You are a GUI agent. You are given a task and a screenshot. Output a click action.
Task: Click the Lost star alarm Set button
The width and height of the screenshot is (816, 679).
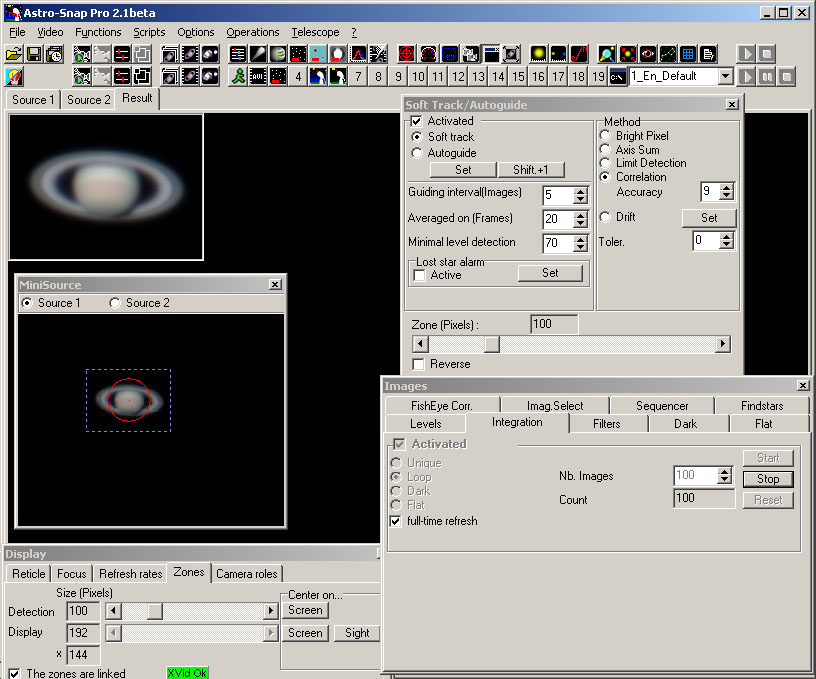[550, 273]
